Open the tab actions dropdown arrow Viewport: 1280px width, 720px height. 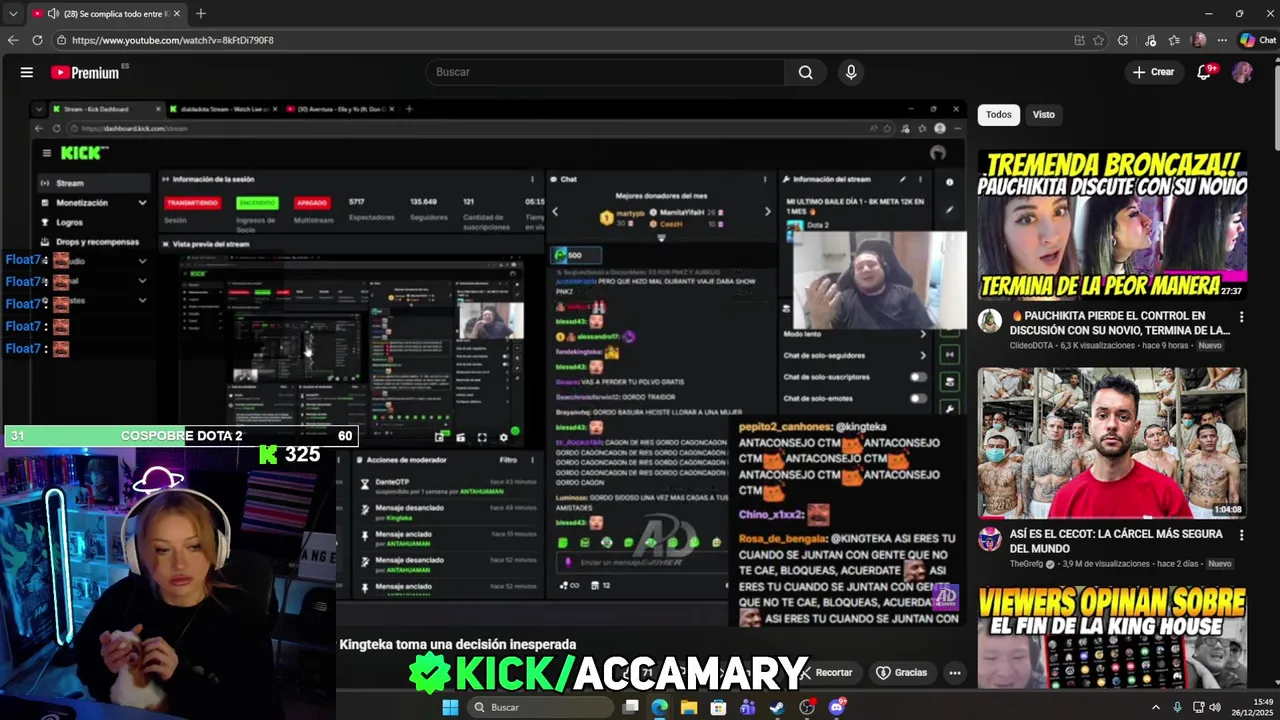point(13,14)
